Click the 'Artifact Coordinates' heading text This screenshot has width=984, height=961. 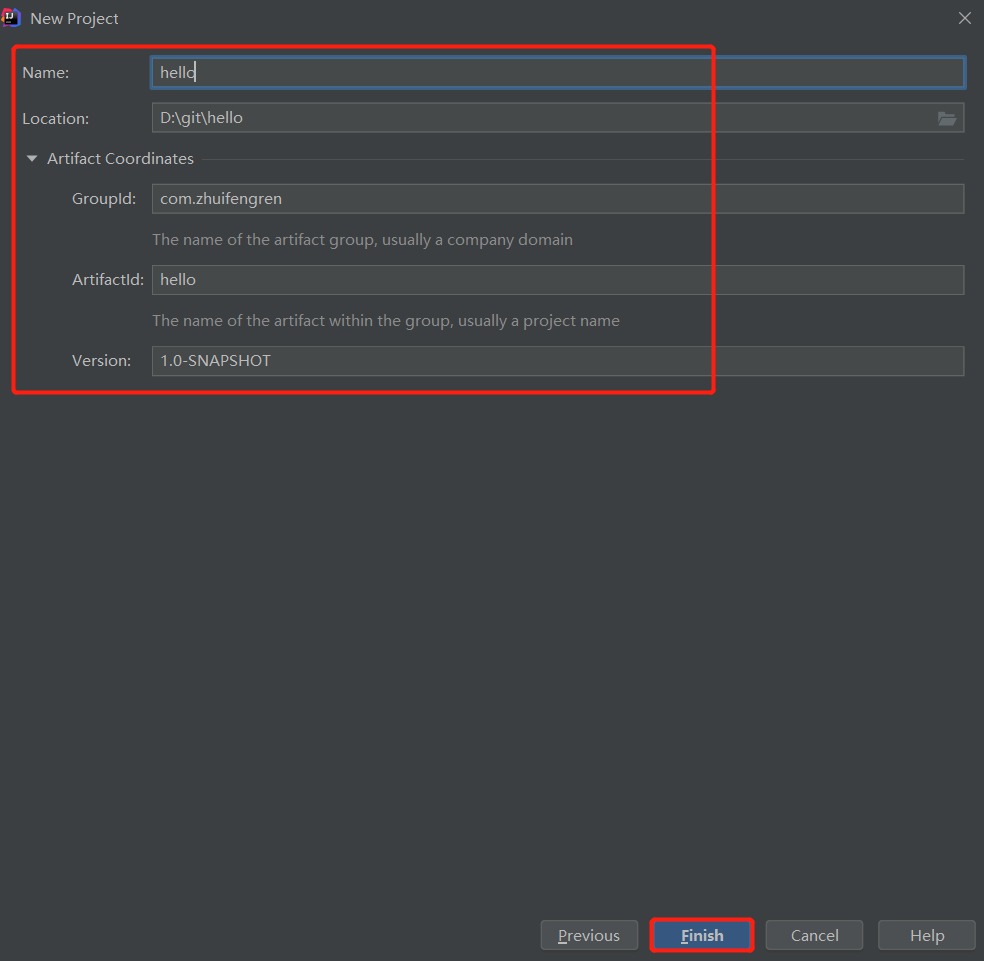tap(120, 159)
